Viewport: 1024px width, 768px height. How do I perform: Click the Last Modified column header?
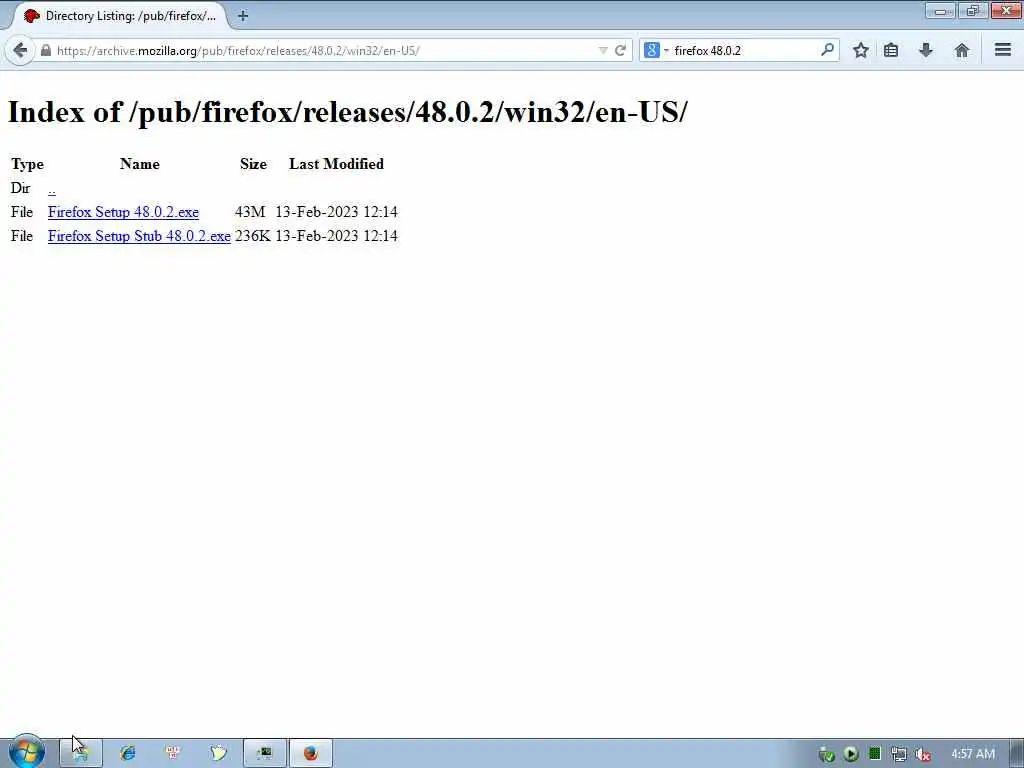[336, 164]
